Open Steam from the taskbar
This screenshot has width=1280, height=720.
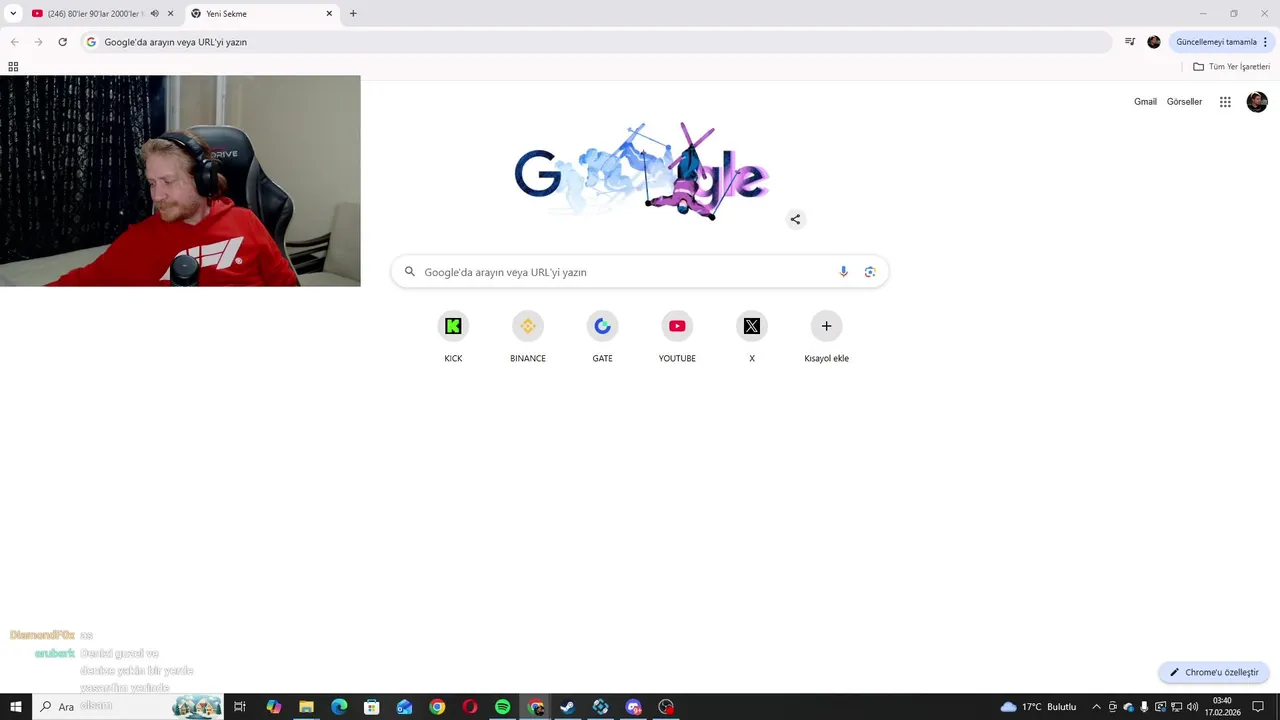click(567, 707)
